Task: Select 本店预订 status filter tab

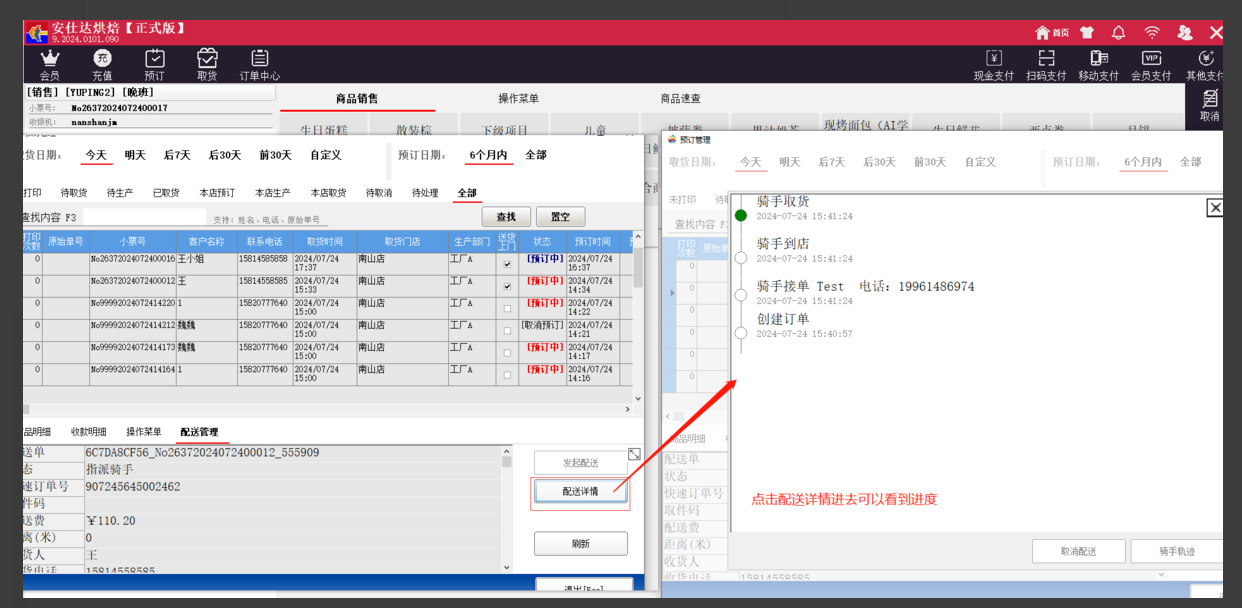Action: [x=216, y=193]
